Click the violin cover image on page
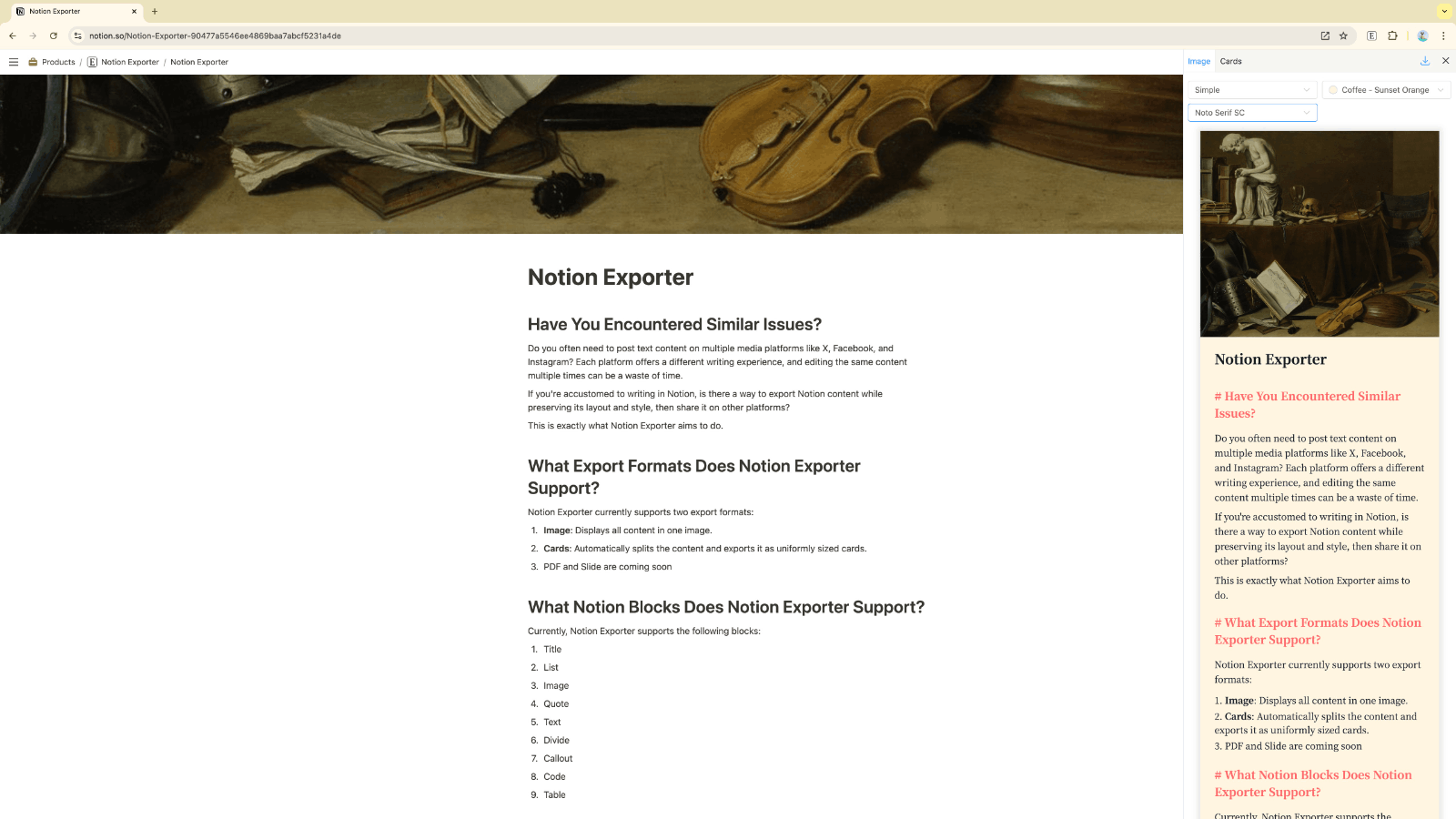 pos(591,154)
